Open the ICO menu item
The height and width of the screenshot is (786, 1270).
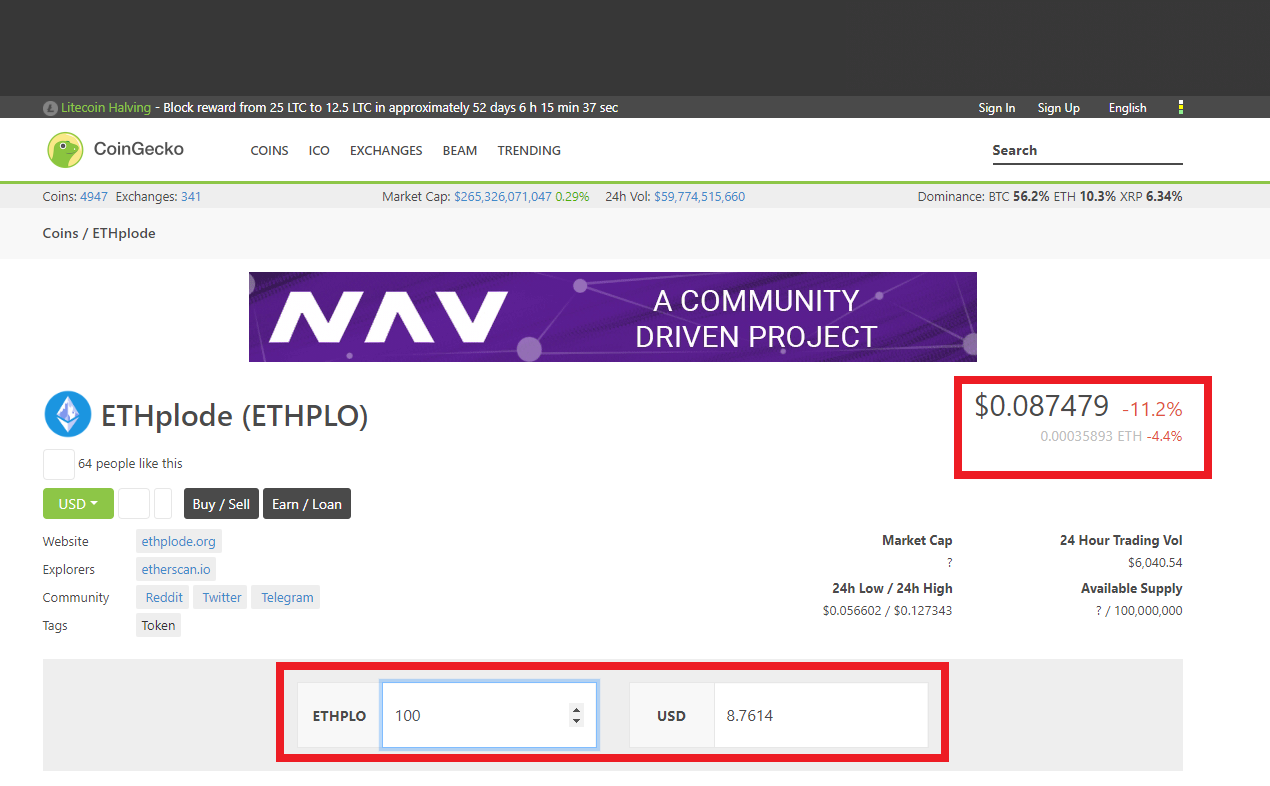319,151
